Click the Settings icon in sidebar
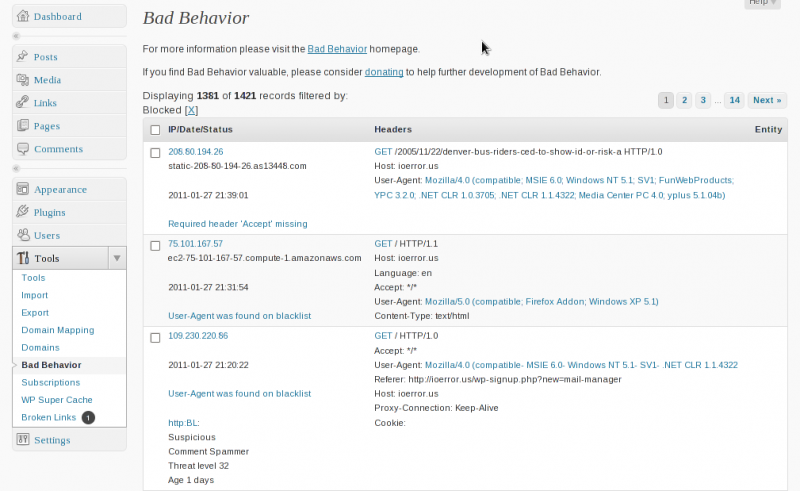The width and height of the screenshot is (800, 491). [23, 440]
